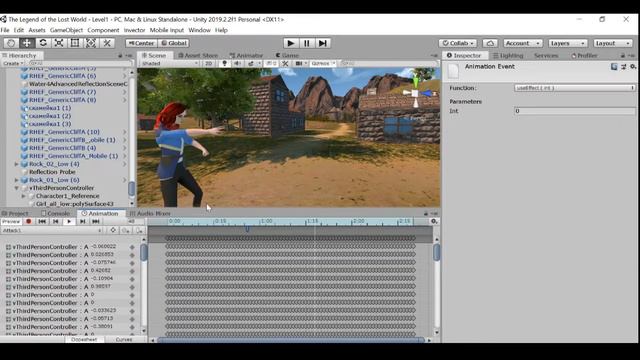640x360 pixels.
Task: Click the add keyframe icon
Action: pyautogui.click(x=126, y=230)
